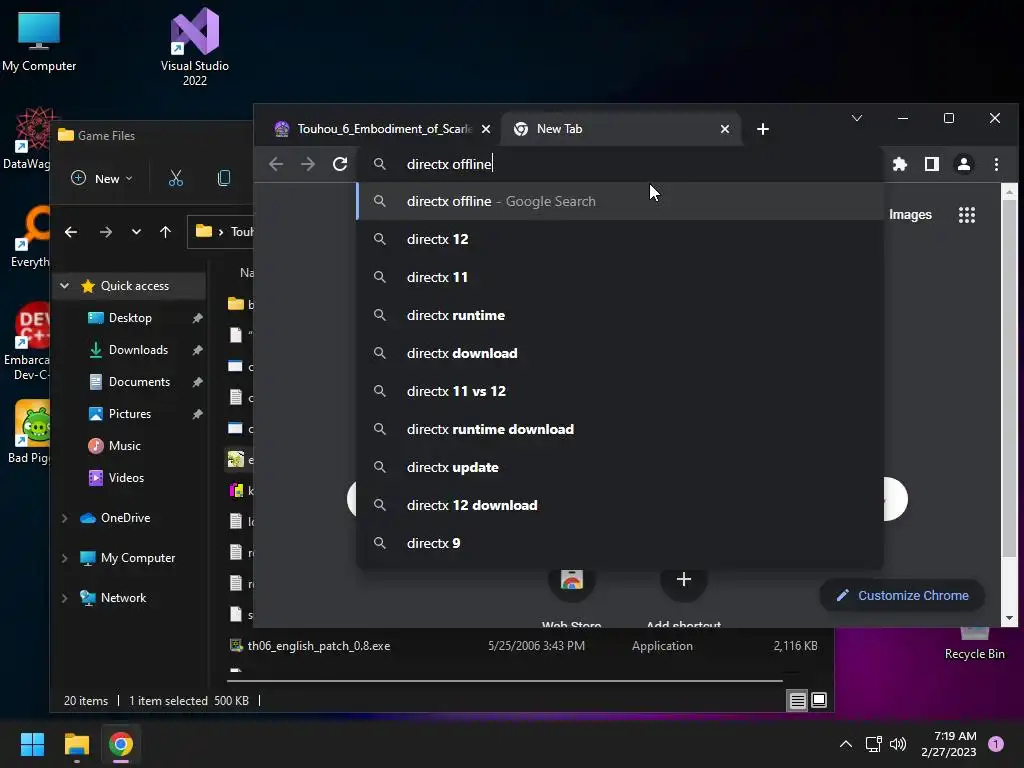
Task: Click Add shortcut plus tile
Action: click(x=683, y=588)
